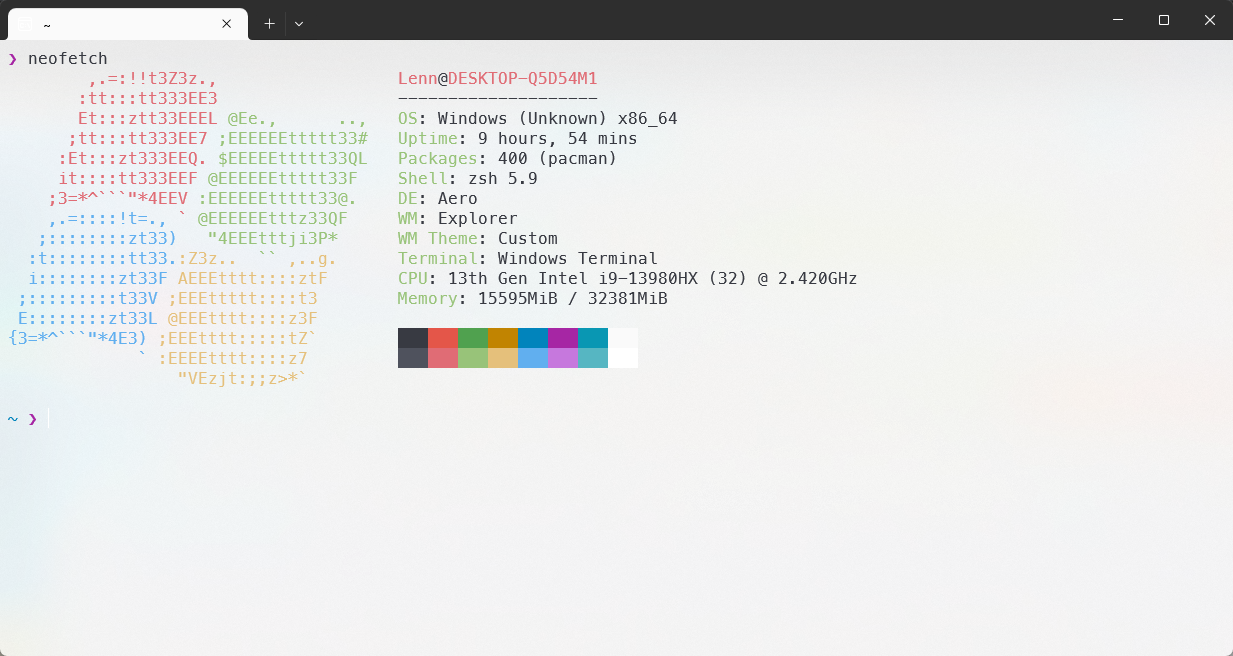The width and height of the screenshot is (1233, 656).
Task: Close the Windows Terminal window
Action: [1210, 20]
